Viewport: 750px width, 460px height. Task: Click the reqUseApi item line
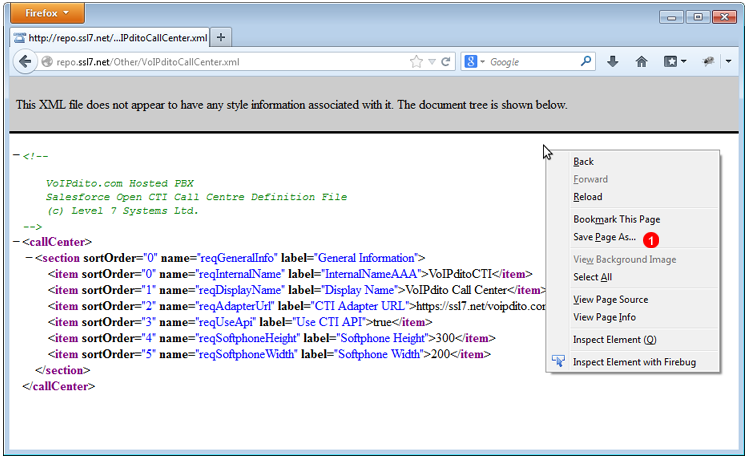coord(240,322)
